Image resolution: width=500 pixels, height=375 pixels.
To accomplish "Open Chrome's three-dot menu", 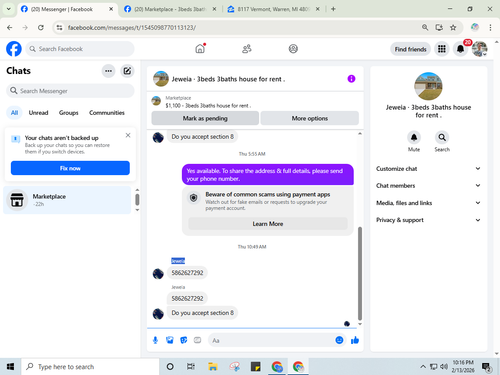I will coord(490,27).
